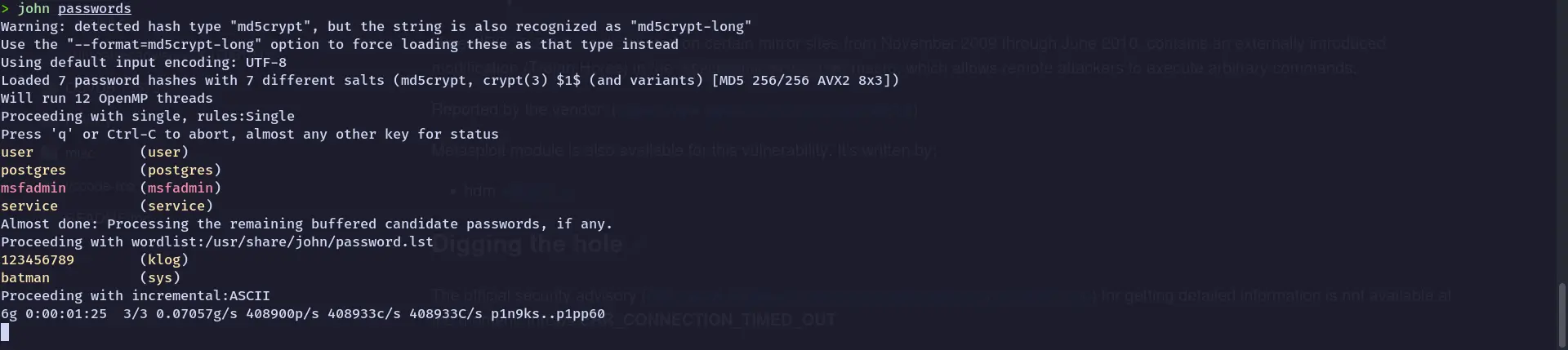The height and width of the screenshot is (350, 1568).
Task: Click the terminal scrollbar thumb at right edge
Action: click(x=1562, y=316)
